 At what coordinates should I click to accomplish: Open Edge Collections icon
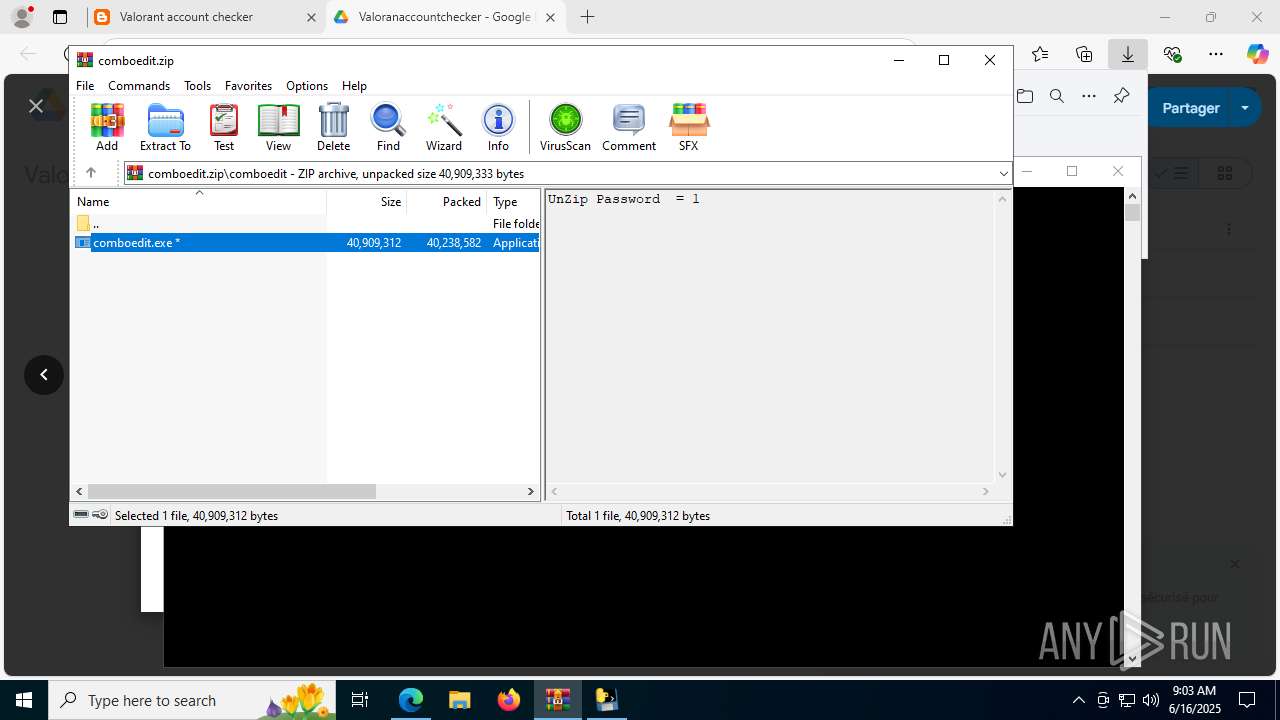point(1084,54)
